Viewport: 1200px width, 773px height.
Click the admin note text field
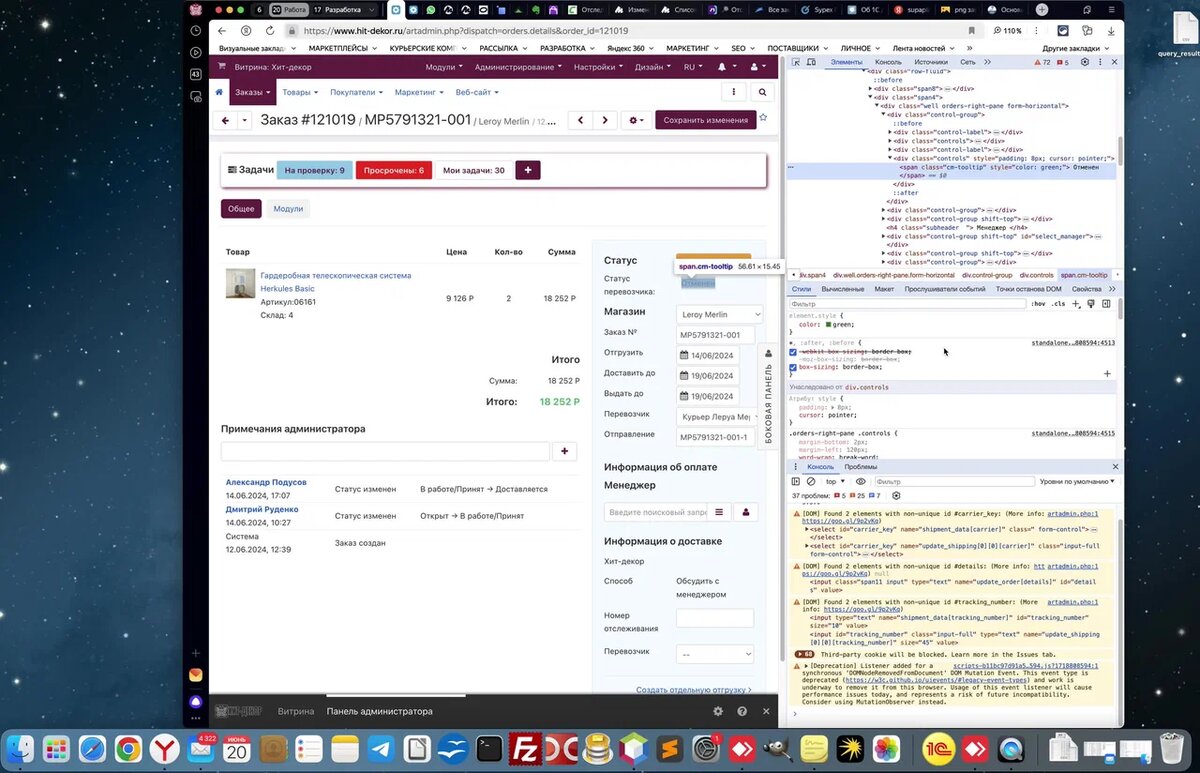[385, 452]
